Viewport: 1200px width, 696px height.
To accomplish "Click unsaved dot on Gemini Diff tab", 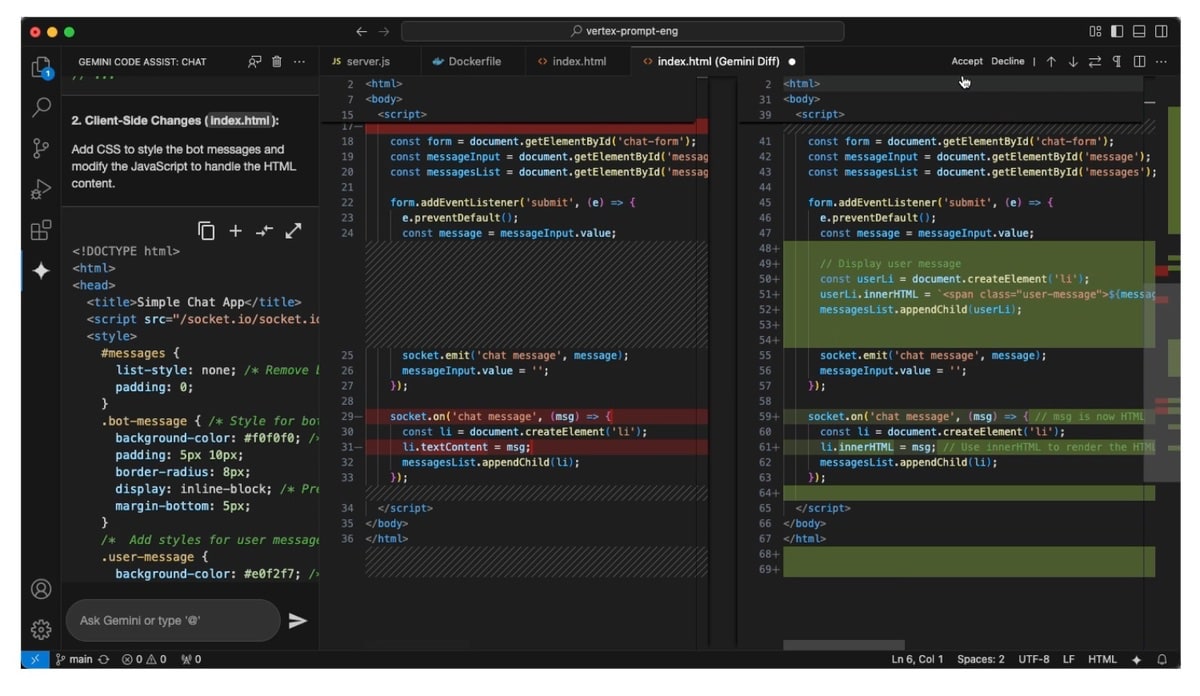I will click(x=792, y=61).
